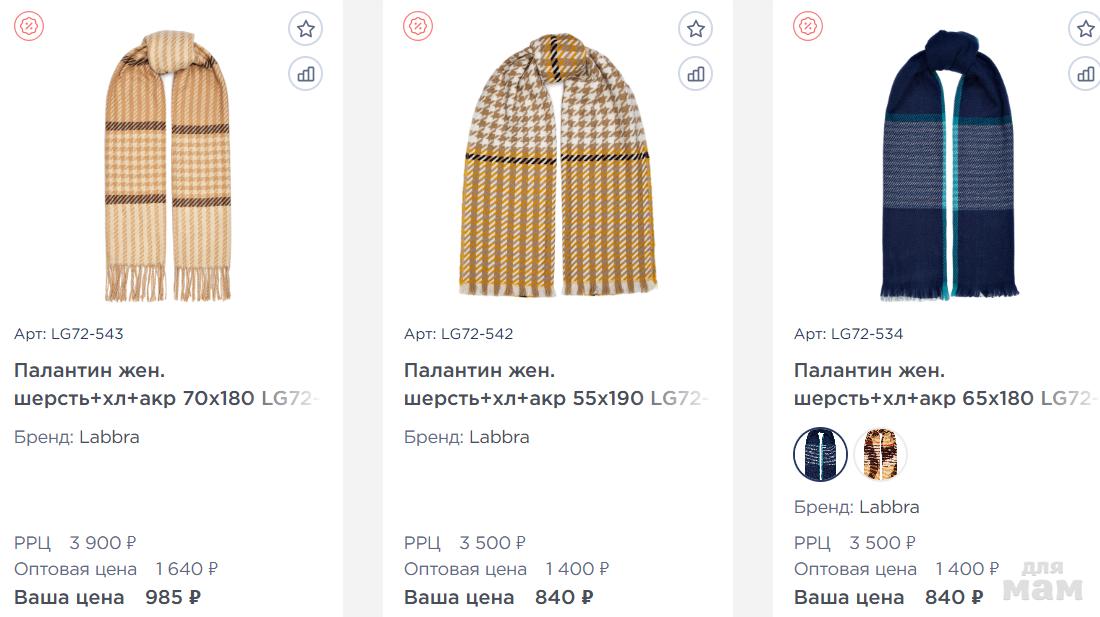This screenshot has height=617, width=1100.
Task: Open mustard houndstooth scarf image
Action: click(556, 165)
